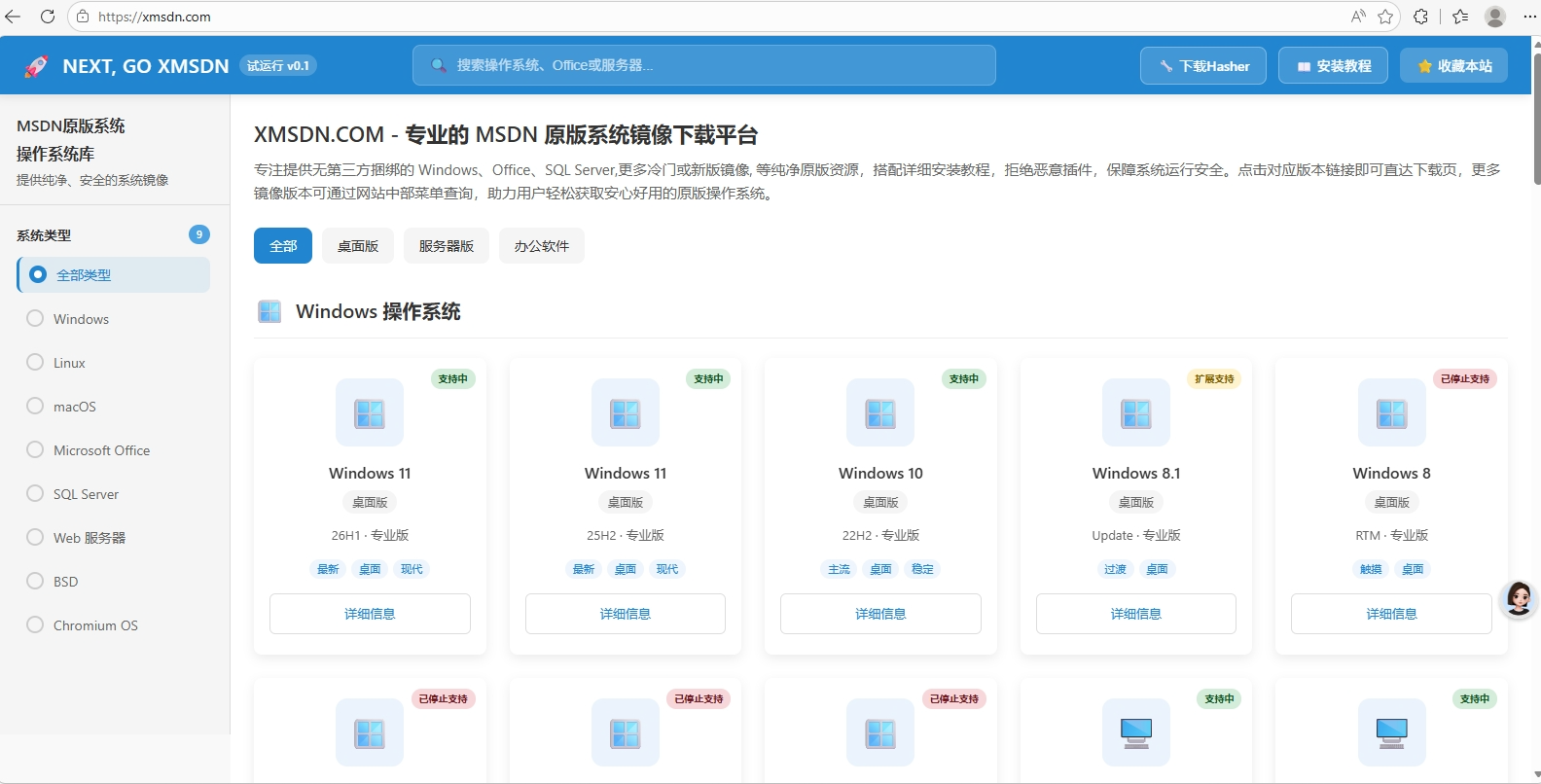The height and width of the screenshot is (784, 1541).
Task: Click the 25H2 · 专业版 text
Action: (626, 535)
